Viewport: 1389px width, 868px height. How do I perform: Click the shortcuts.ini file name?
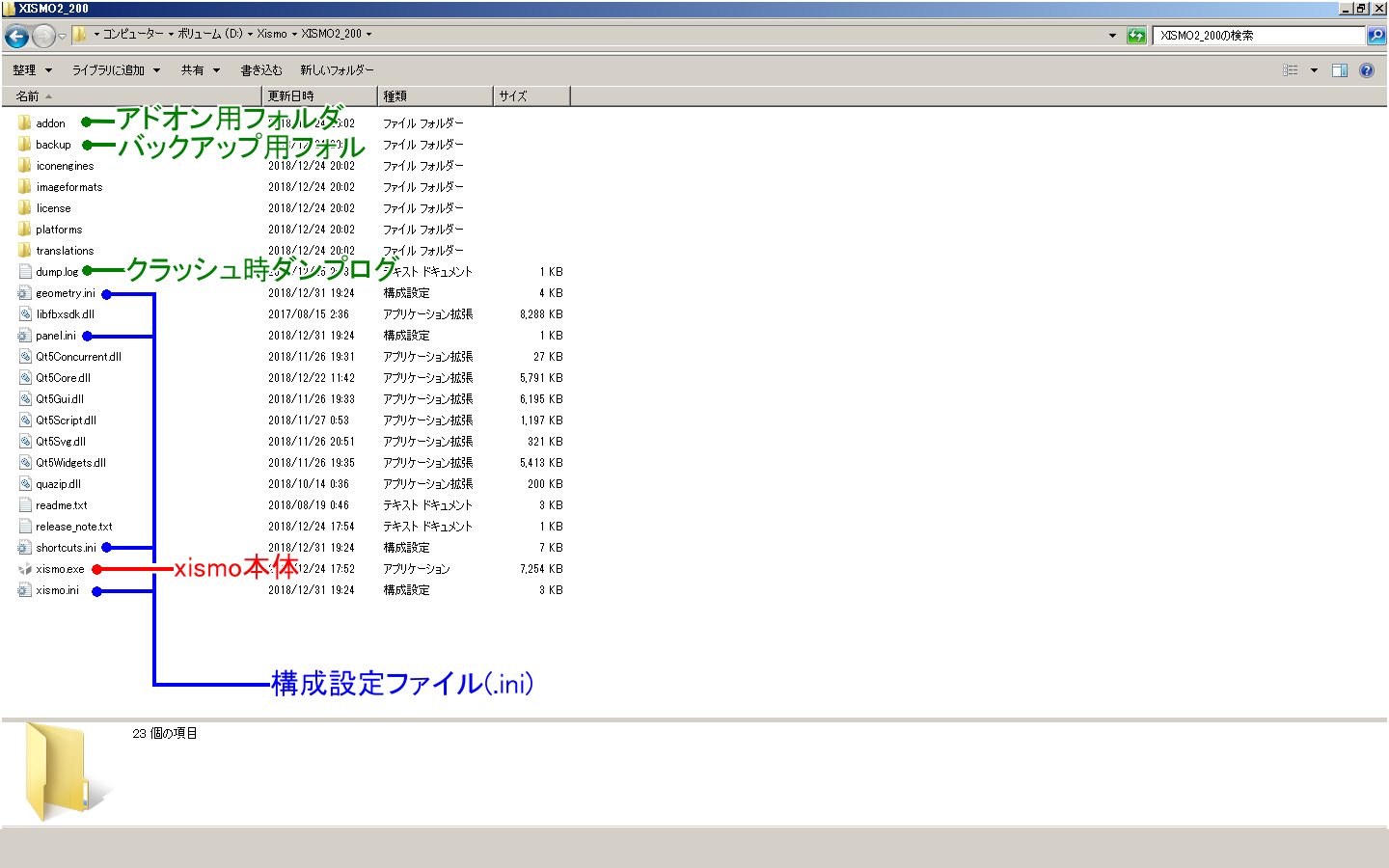click(67, 548)
